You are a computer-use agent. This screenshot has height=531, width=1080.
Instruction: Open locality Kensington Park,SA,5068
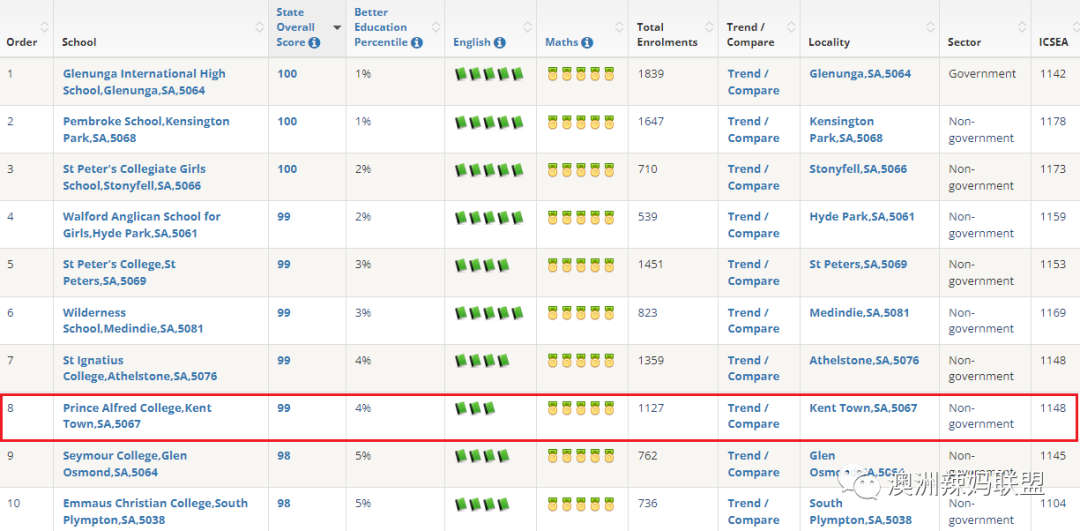pos(846,129)
